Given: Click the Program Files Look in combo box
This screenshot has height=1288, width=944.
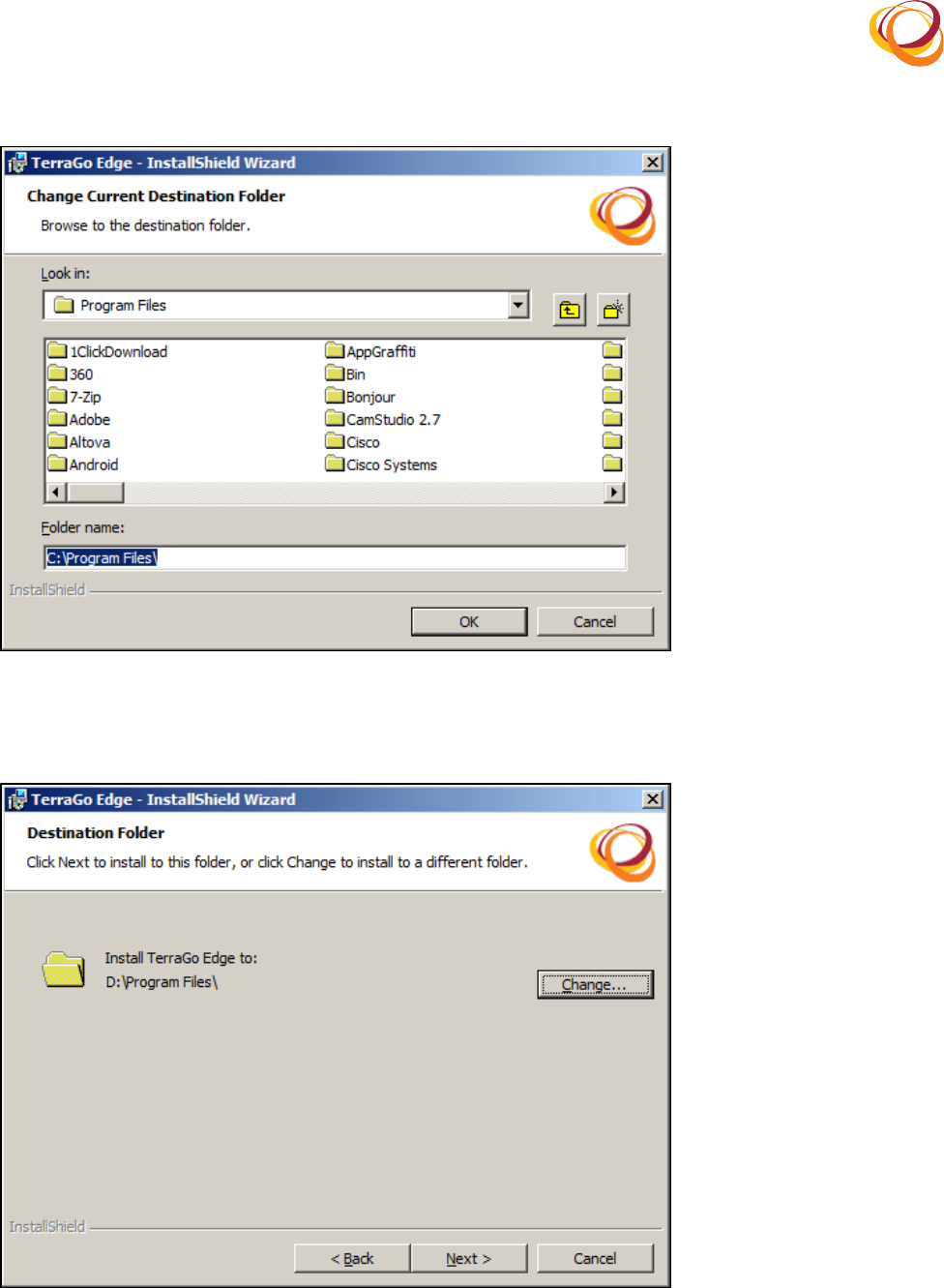Looking at the screenshot, I should coord(286,305).
